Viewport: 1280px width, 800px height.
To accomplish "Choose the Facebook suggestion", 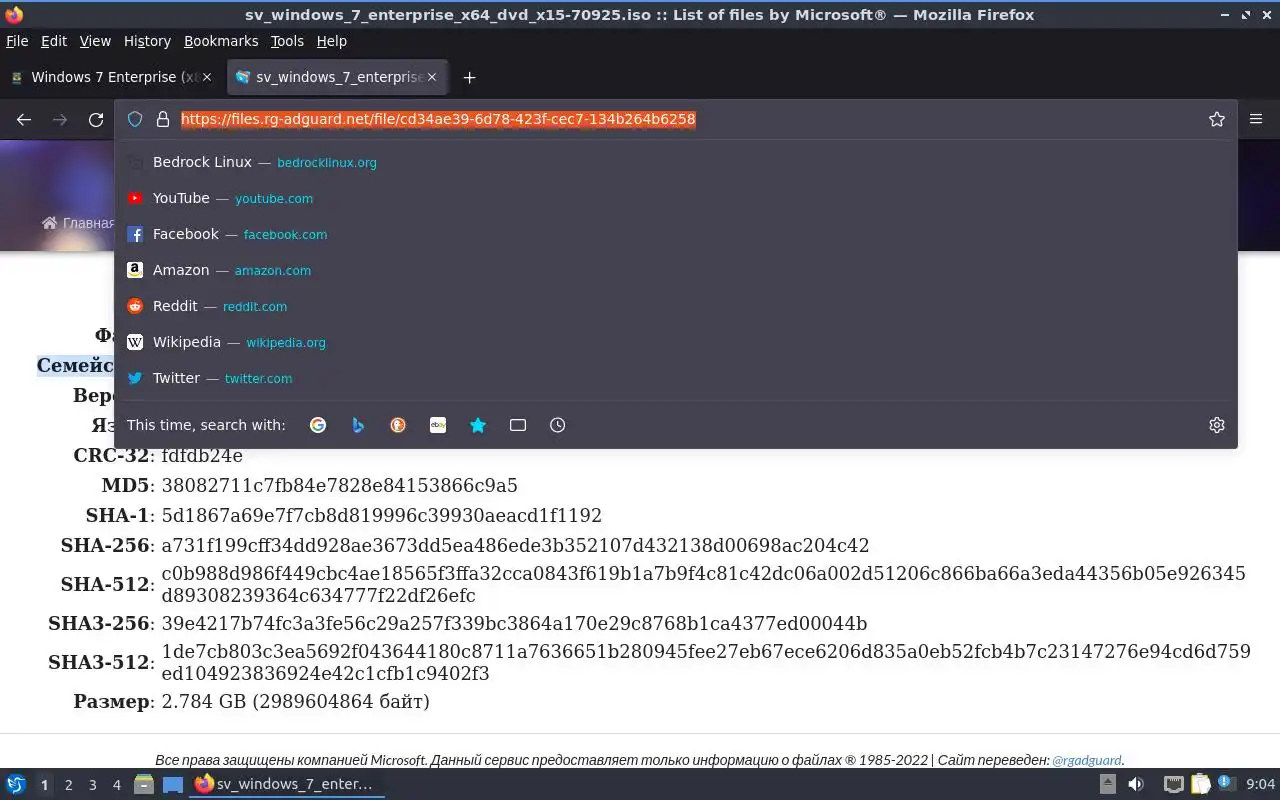I will (676, 234).
